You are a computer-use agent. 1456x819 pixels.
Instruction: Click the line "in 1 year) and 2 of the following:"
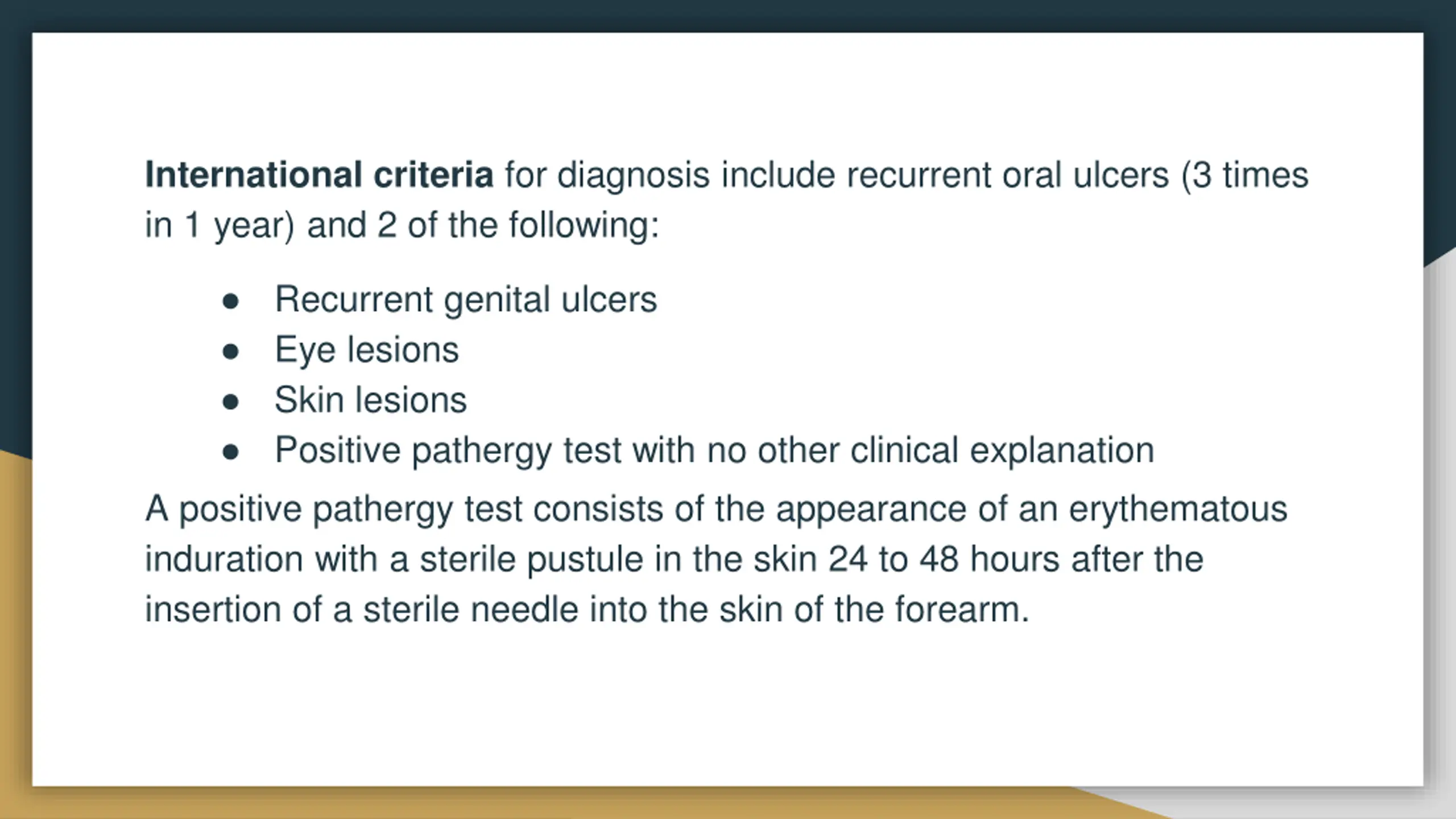(x=402, y=225)
